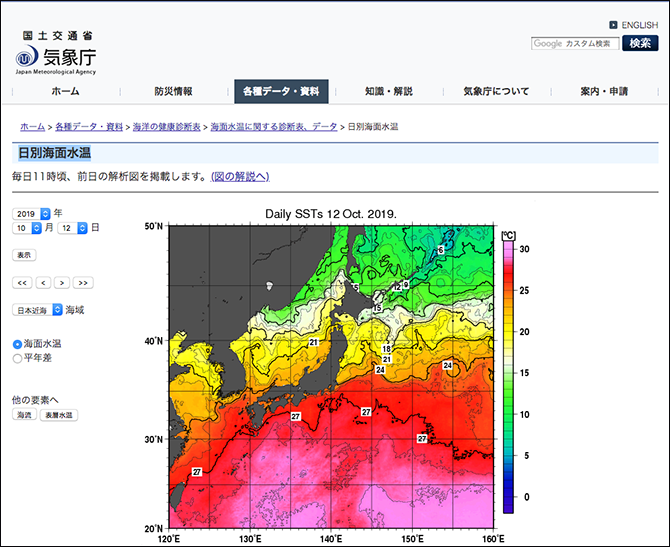Click the < previous day button

43,283
